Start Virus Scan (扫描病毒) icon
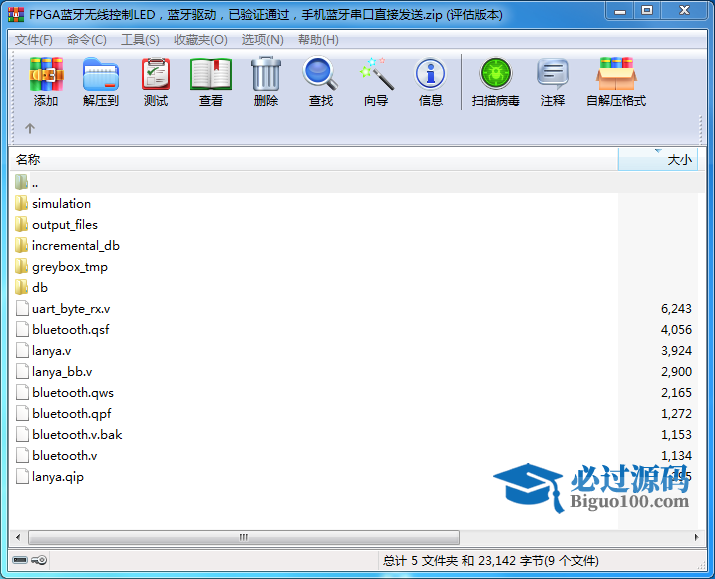Screen dimensions: 715x579 (496, 74)
